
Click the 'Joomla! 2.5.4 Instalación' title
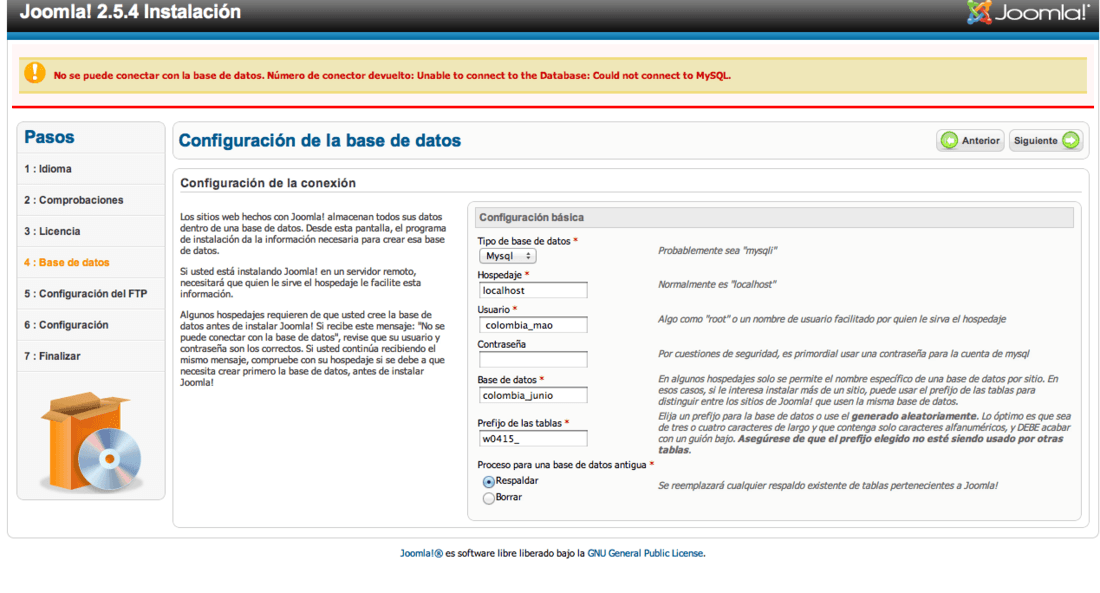point(130,12)
